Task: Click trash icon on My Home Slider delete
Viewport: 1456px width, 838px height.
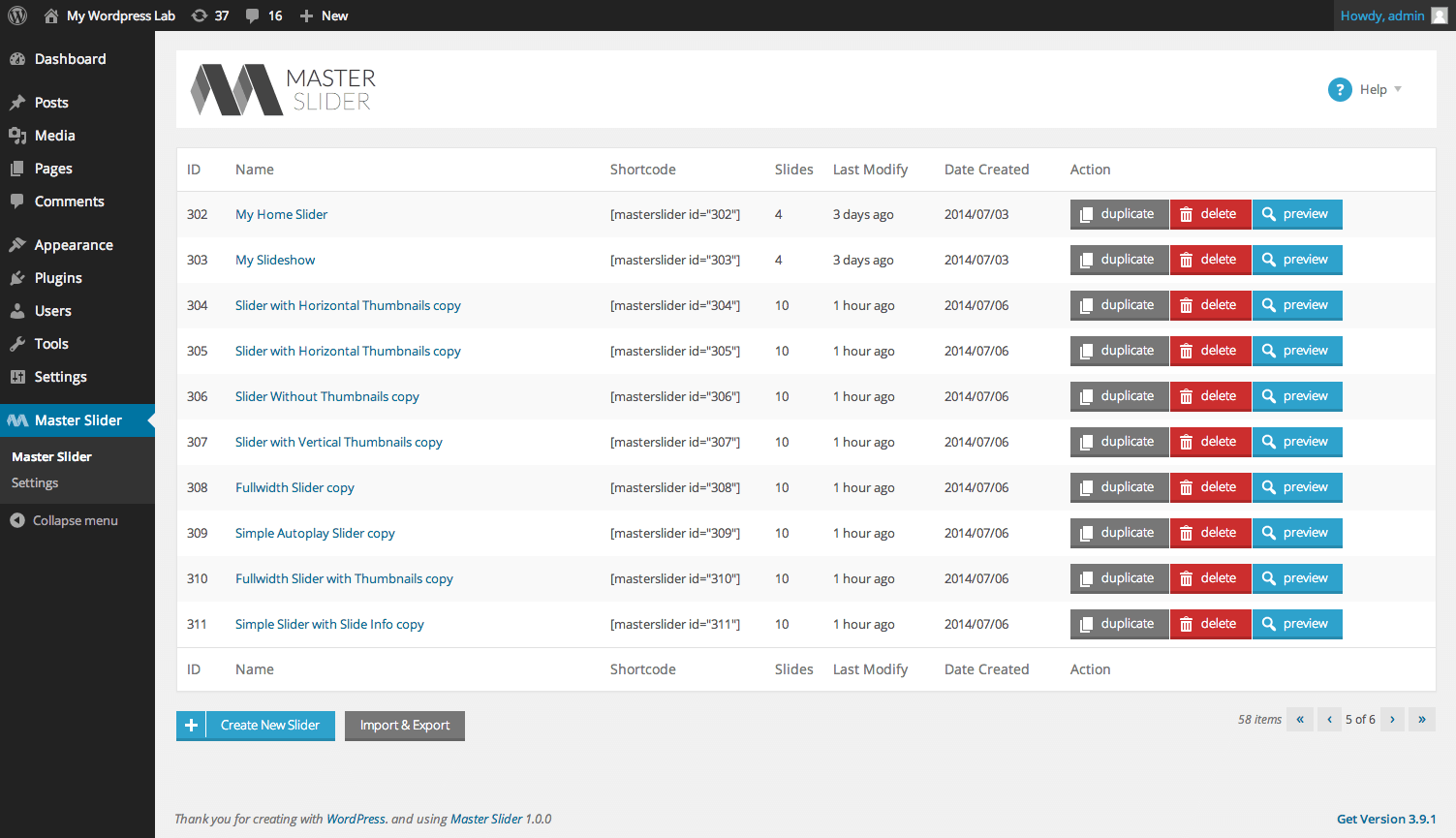Action: [x=1186, y=214]
